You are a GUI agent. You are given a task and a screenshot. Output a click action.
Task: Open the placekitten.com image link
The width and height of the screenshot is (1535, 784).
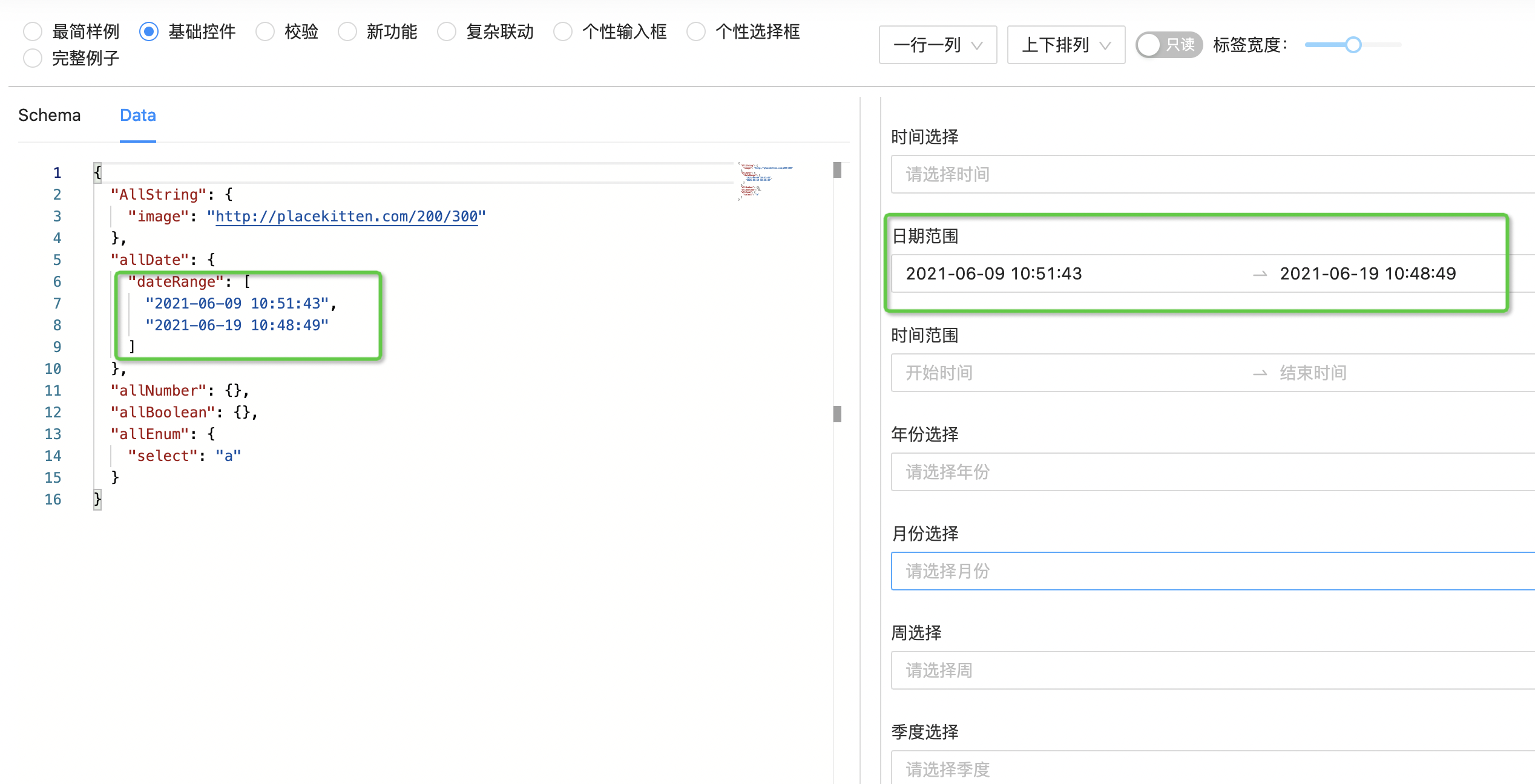tap(347, 216)
